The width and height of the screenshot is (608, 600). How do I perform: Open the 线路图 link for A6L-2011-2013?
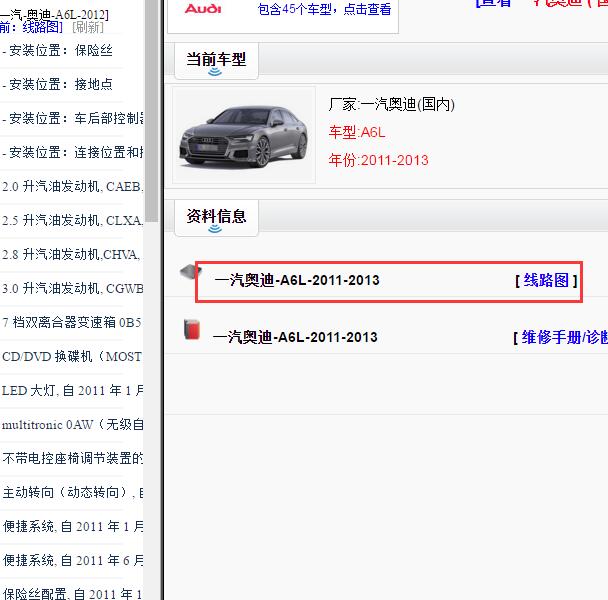[x=546, y=280]
